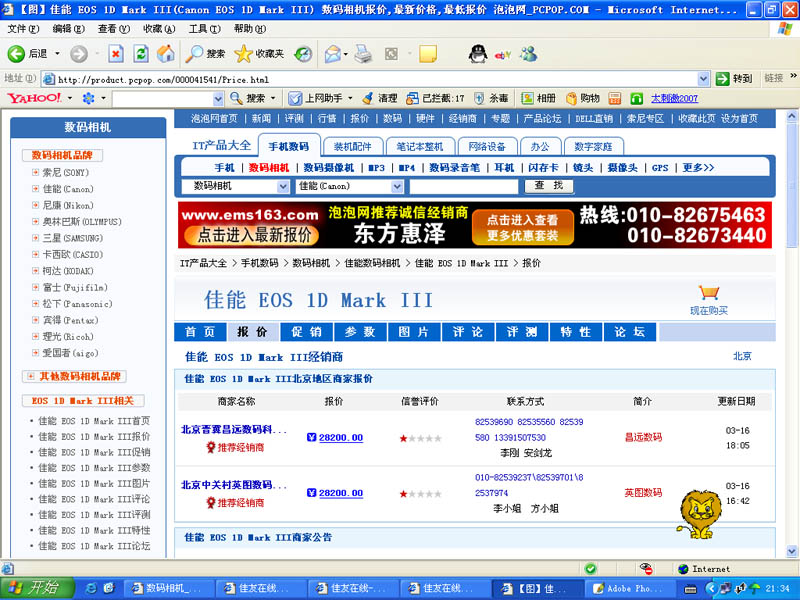Expand 尼康(Nikon) brand in sidebar

click(35, 205)
